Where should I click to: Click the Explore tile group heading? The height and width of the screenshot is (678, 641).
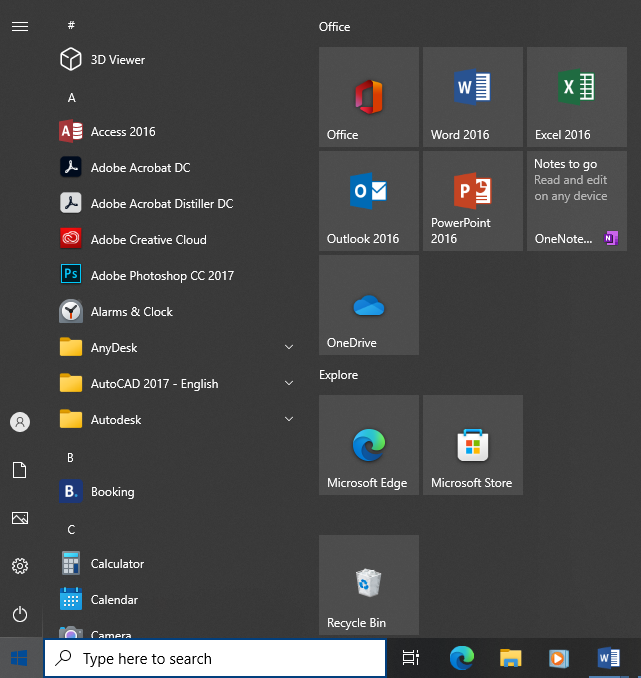click(x=338, y=375)
